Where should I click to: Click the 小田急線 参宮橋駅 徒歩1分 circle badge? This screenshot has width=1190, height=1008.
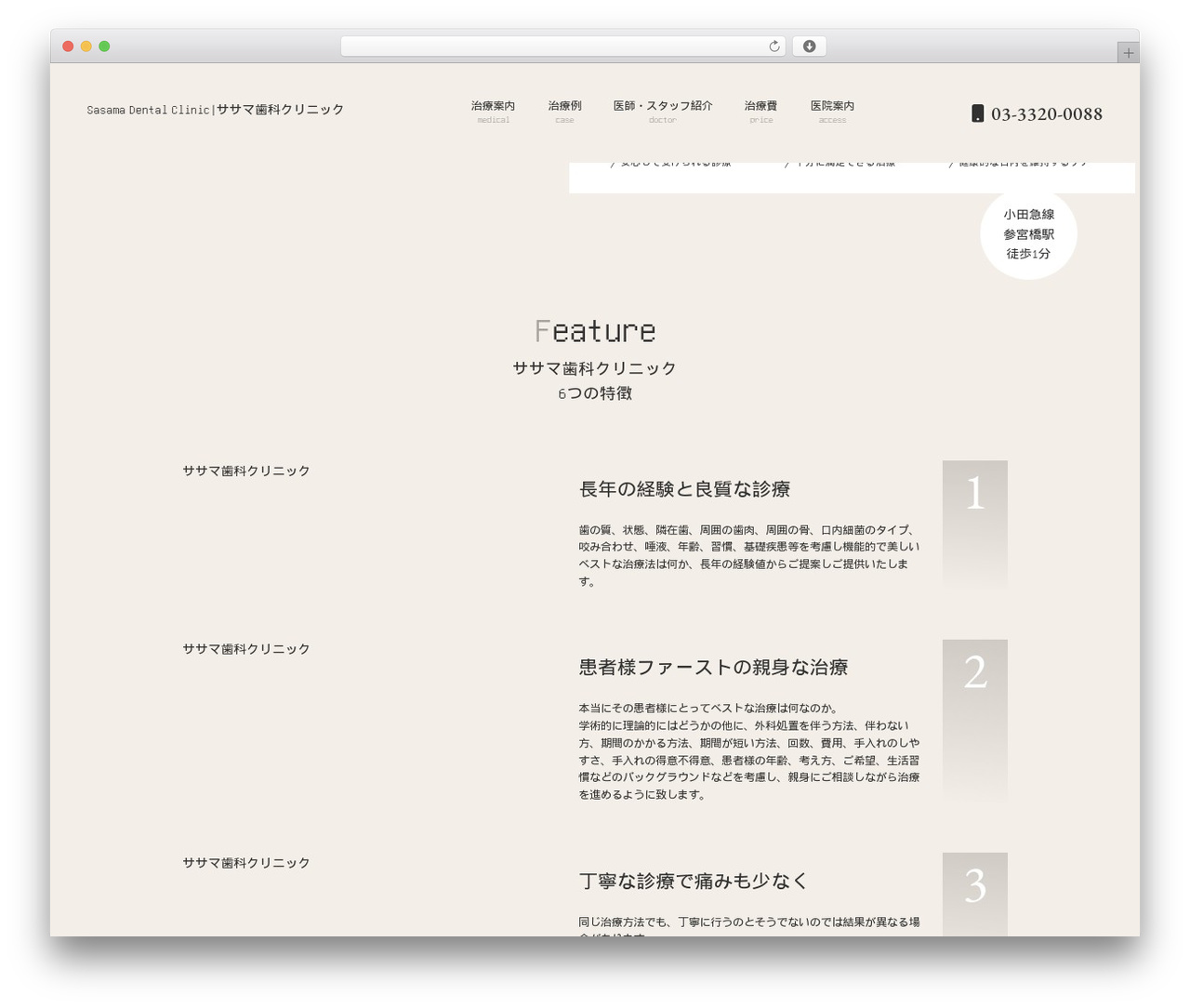[1028, 233]
